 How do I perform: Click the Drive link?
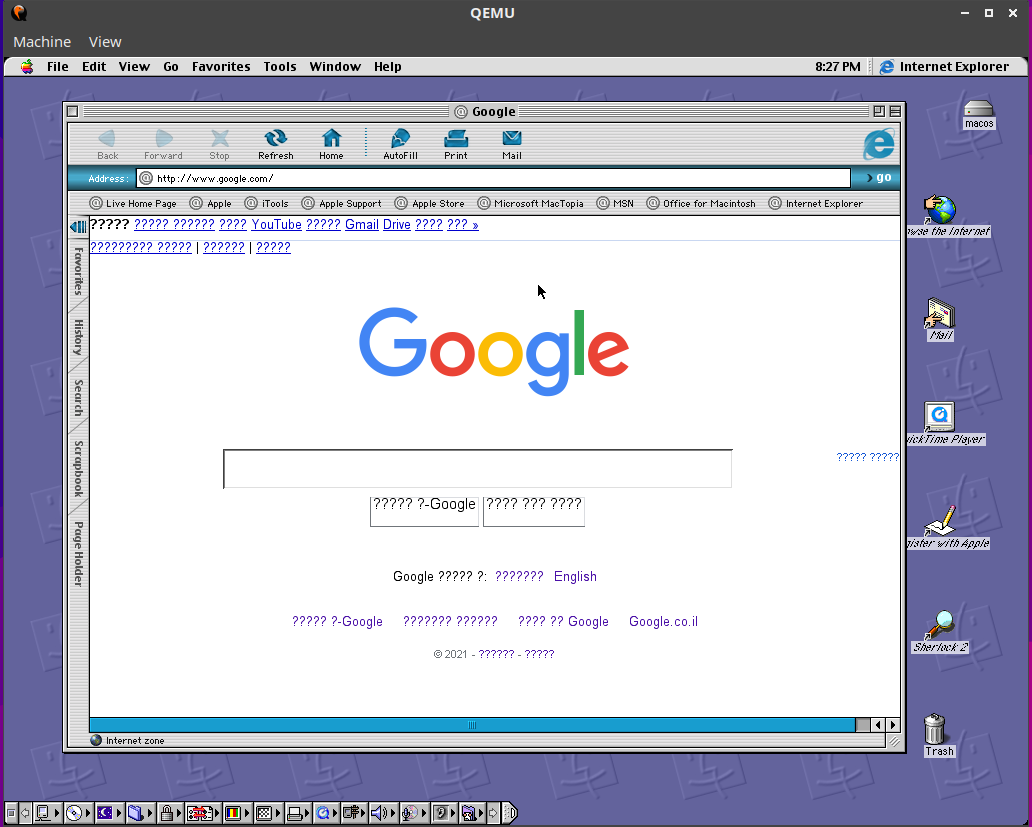[x=397, y=224]
